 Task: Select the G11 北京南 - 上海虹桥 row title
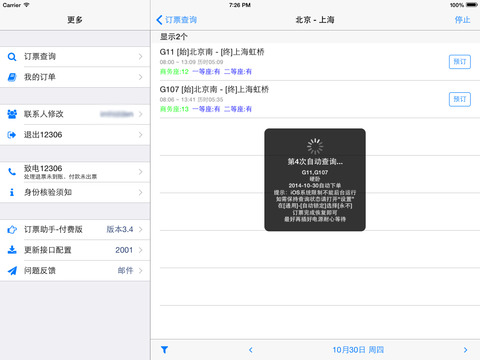tap(212, 52)
